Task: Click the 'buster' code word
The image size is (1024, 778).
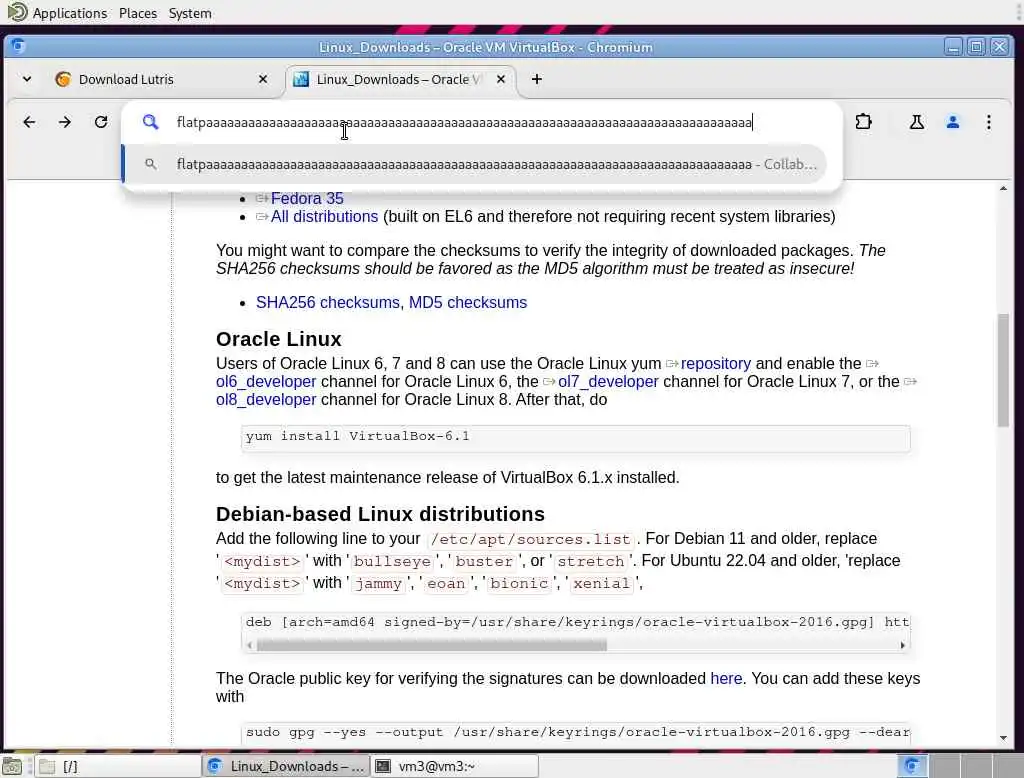Action: click(x=484, y=562)
